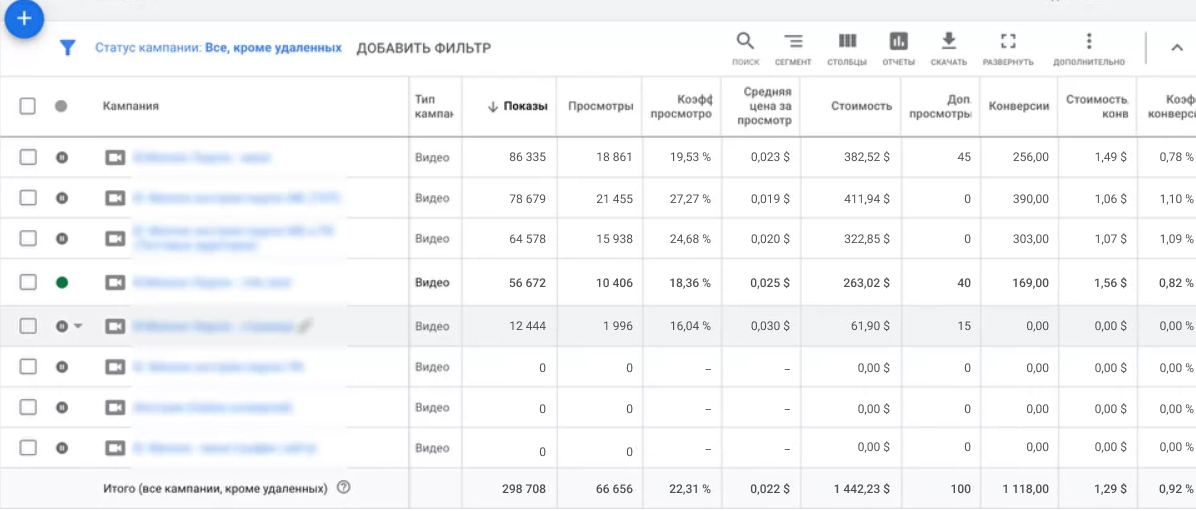Click the paused status icon in 86 335 row
The width and height of the screenshot is (1196, 511).
[x=62, y=157]
